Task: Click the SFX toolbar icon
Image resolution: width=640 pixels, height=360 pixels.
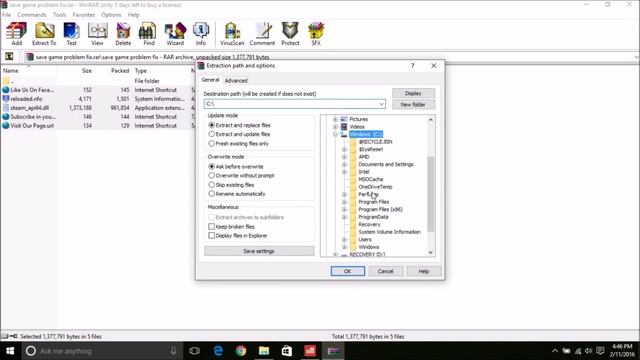Action: click(x=316, y=33)
